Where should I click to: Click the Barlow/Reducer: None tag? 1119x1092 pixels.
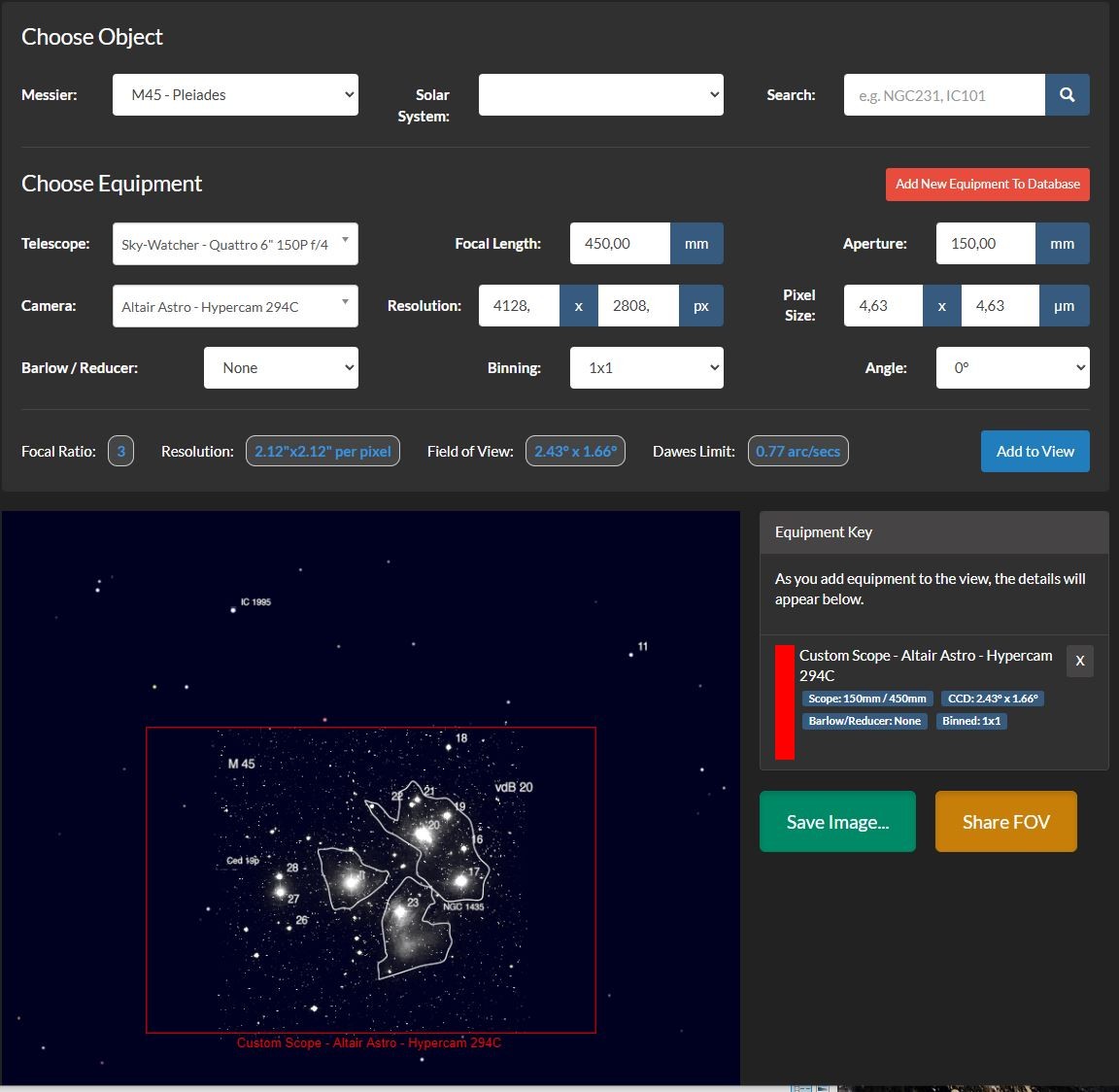pos(865,721)
